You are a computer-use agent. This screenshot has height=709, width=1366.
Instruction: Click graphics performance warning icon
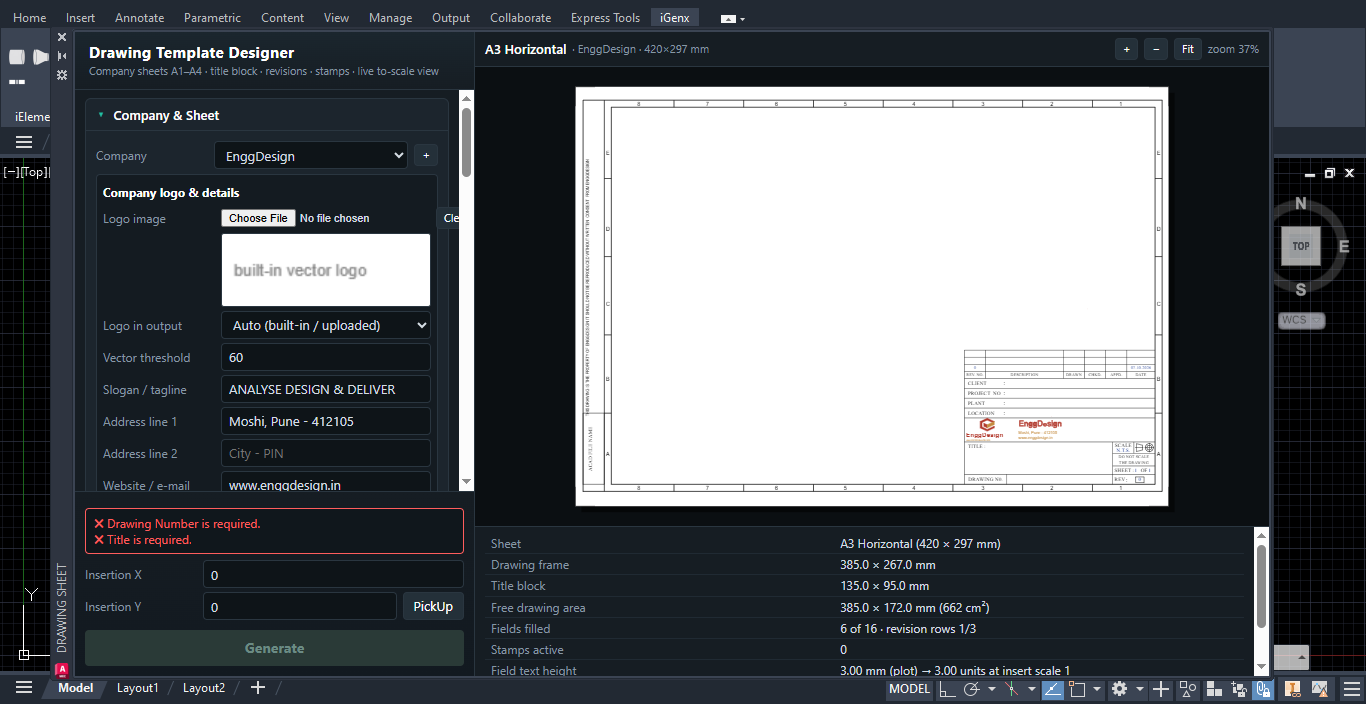pyautogui.click(x=1320, y=689)
